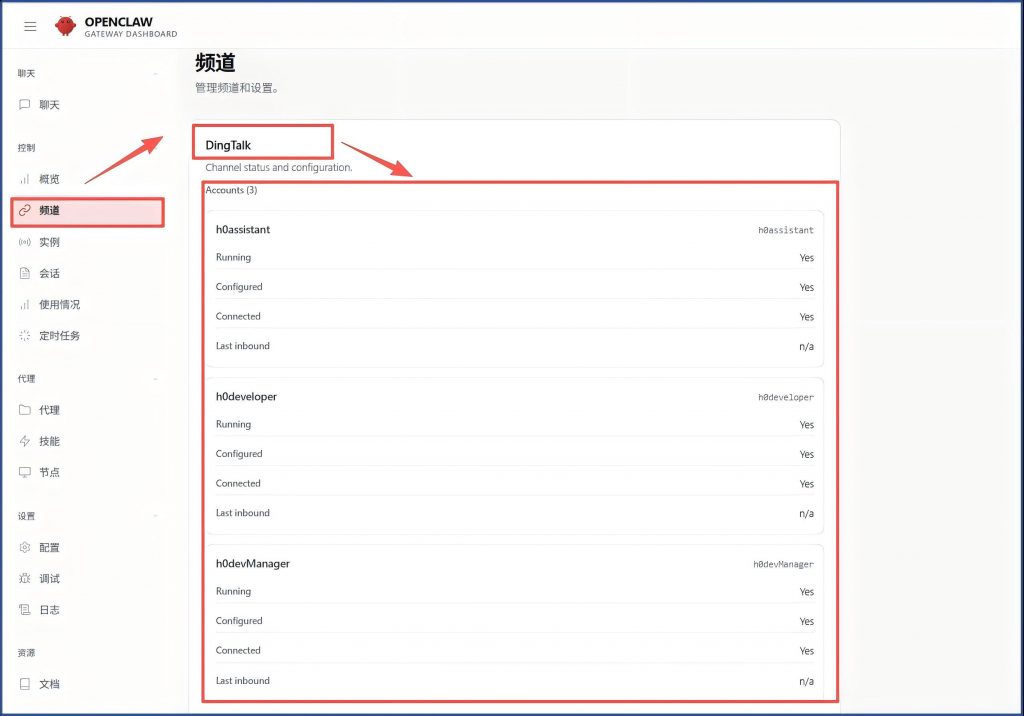The height and width of the screenshot is (716, 1024).
Task: Collapse the 代理 sidebar section
Action: tap(155, 379)
